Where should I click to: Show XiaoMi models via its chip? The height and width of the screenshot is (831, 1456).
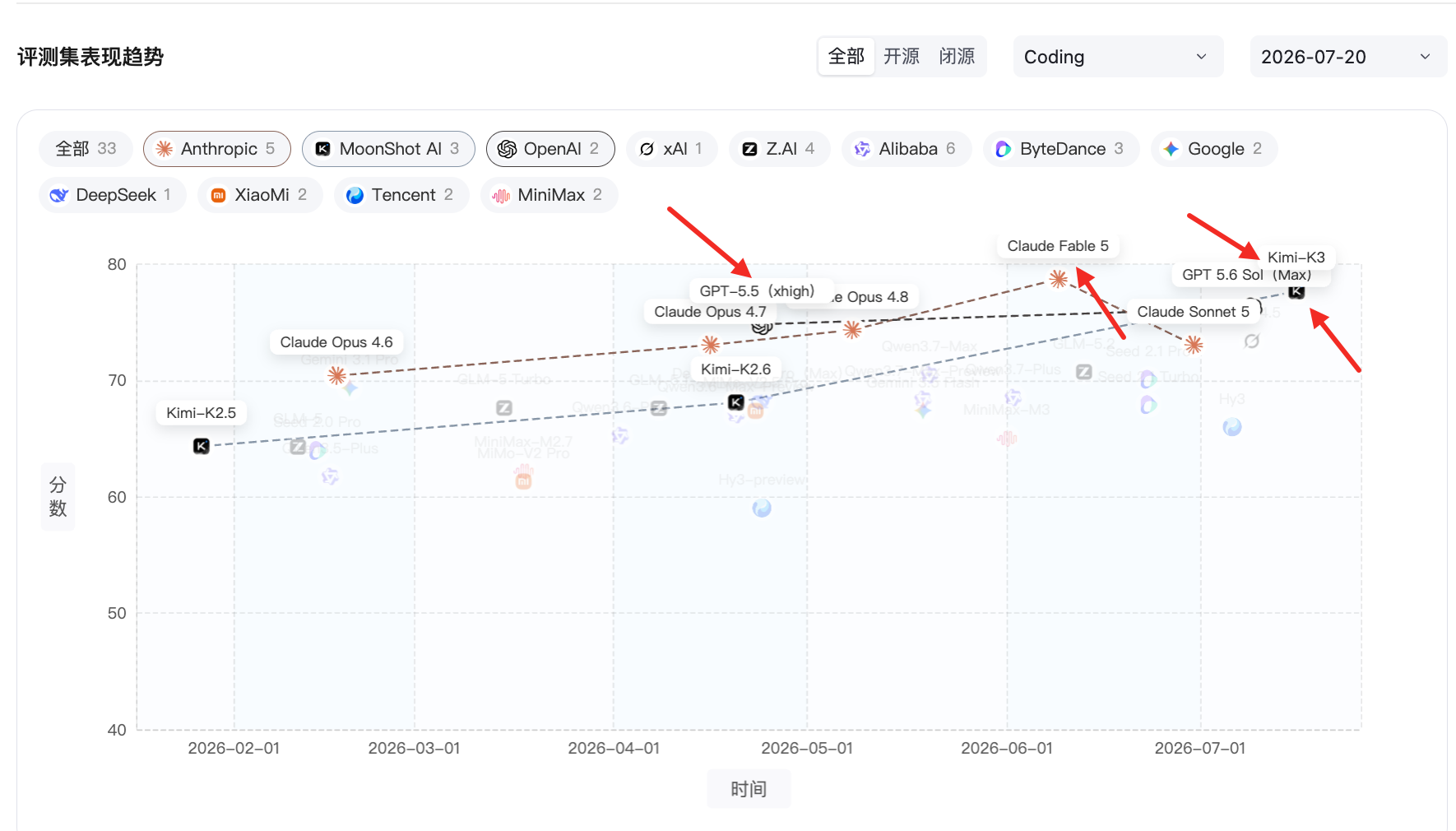pos(260,195)
